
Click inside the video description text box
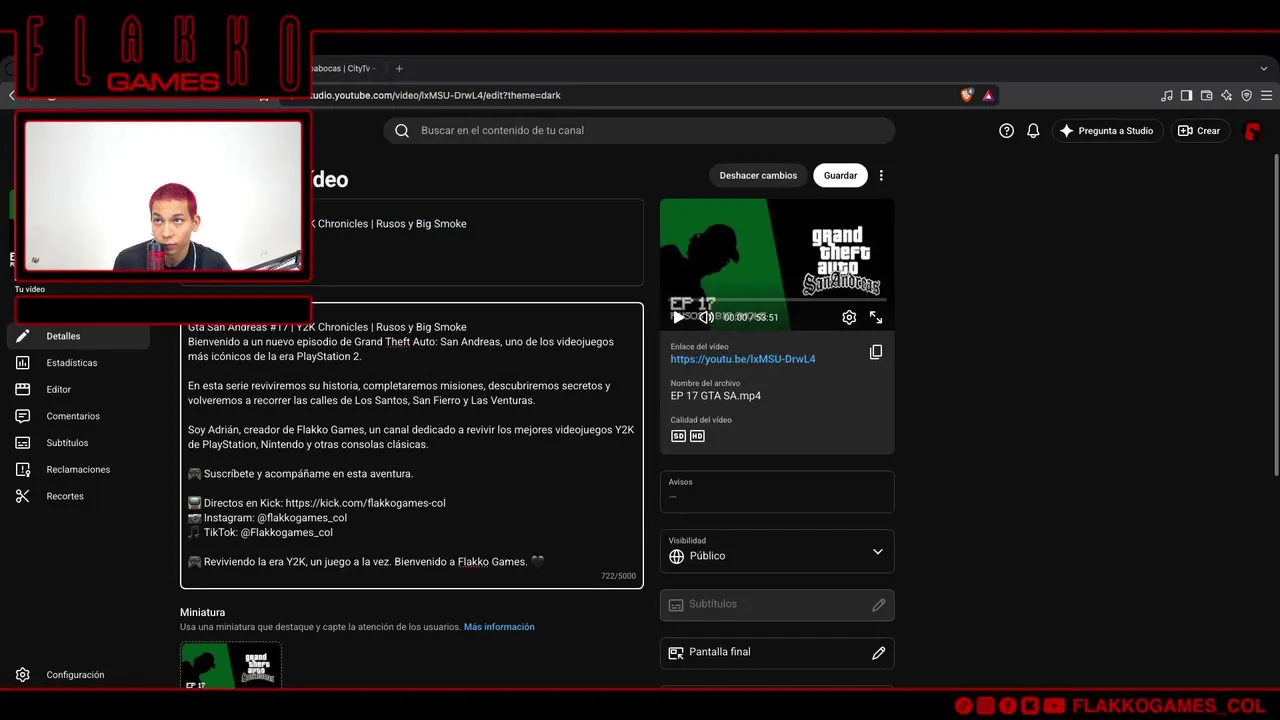412,446
